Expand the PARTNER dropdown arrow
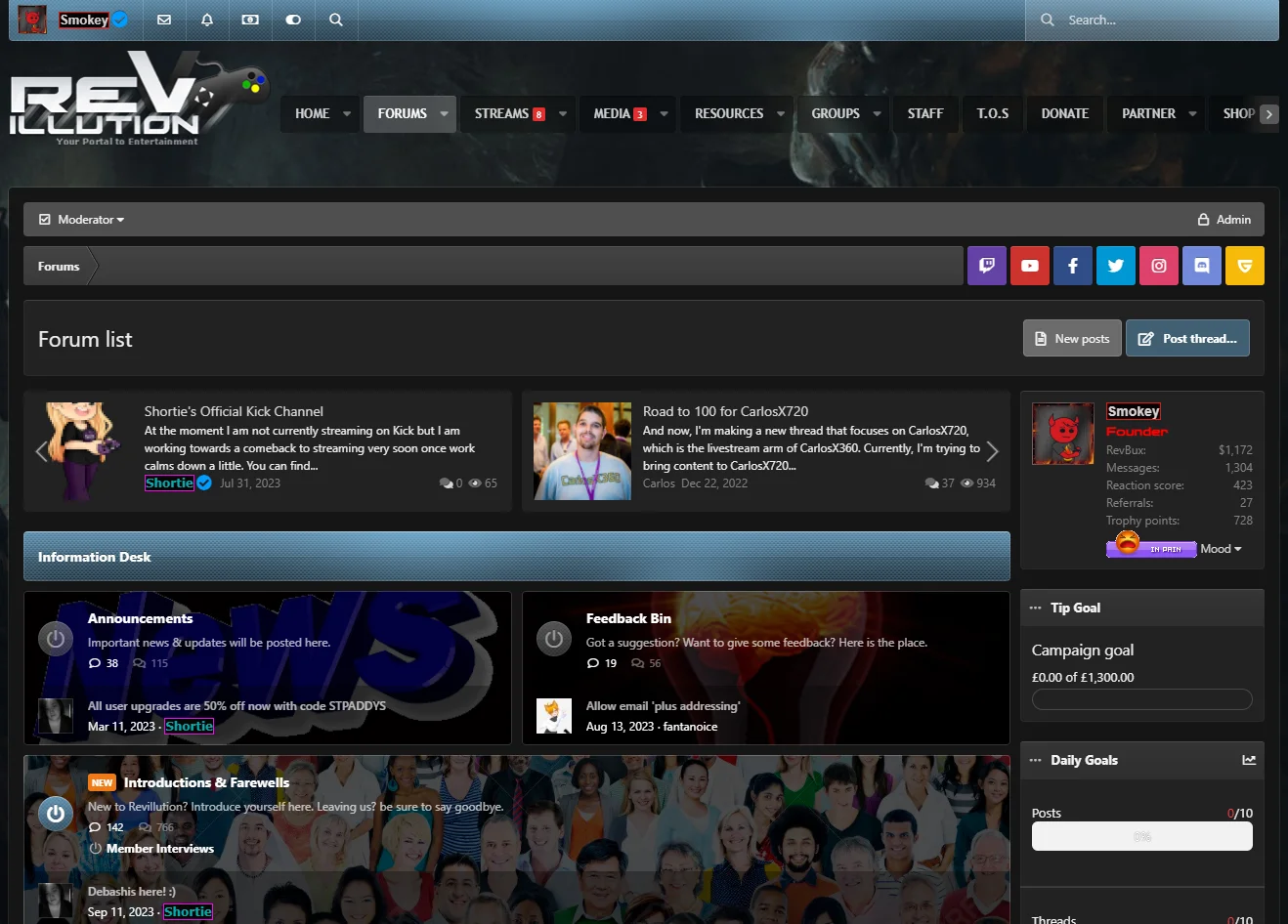The image size is (1288, 924). pyautogui.click(x=1193, y=113)
